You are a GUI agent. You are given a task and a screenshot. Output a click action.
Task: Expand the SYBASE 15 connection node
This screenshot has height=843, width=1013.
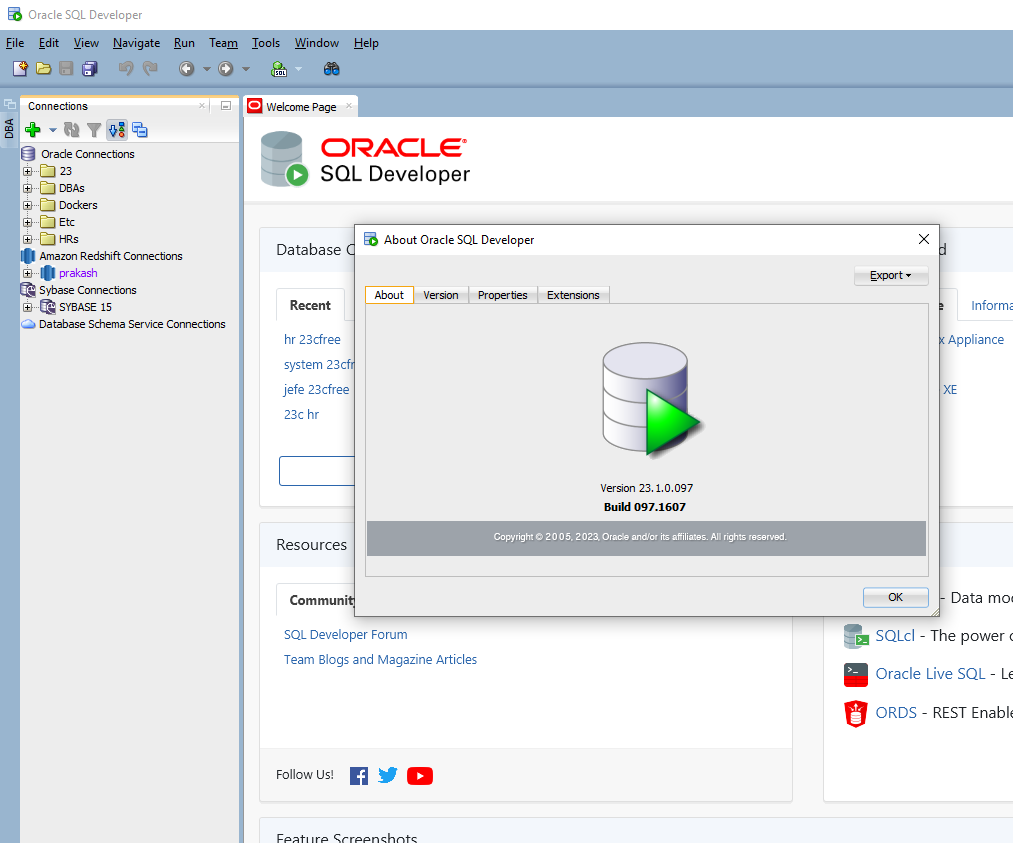coord(28,307)
